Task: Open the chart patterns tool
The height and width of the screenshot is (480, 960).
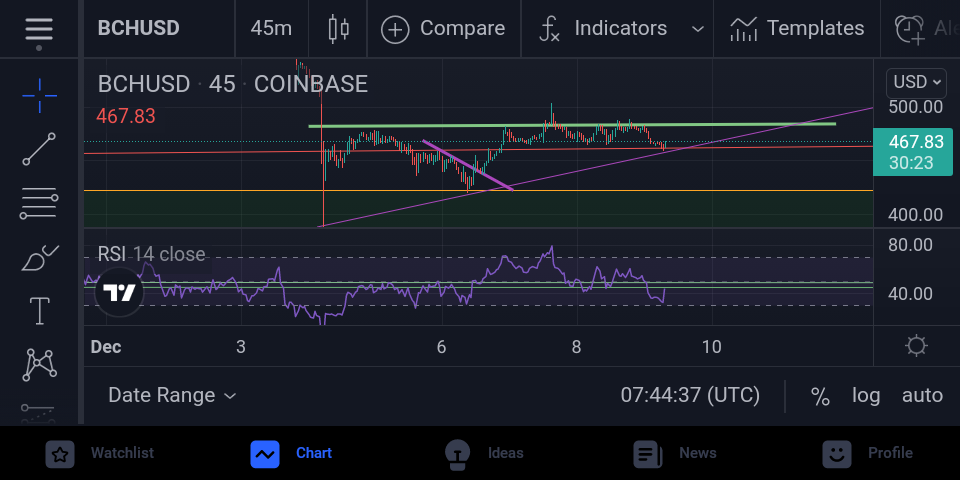Action: (39, 365)
